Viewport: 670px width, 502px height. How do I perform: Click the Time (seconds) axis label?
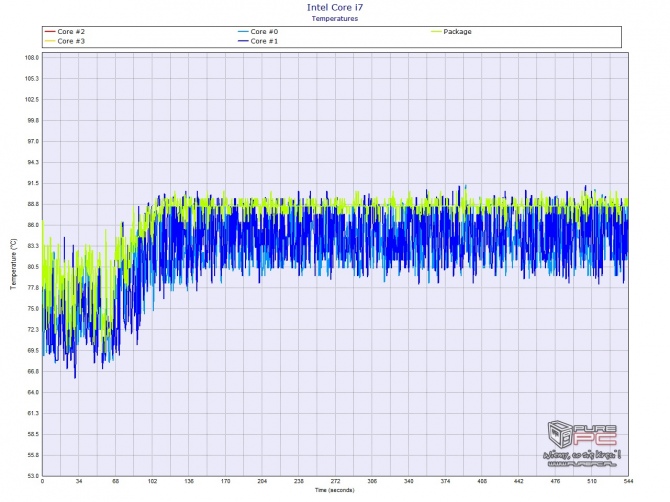[x=335, y=490]
